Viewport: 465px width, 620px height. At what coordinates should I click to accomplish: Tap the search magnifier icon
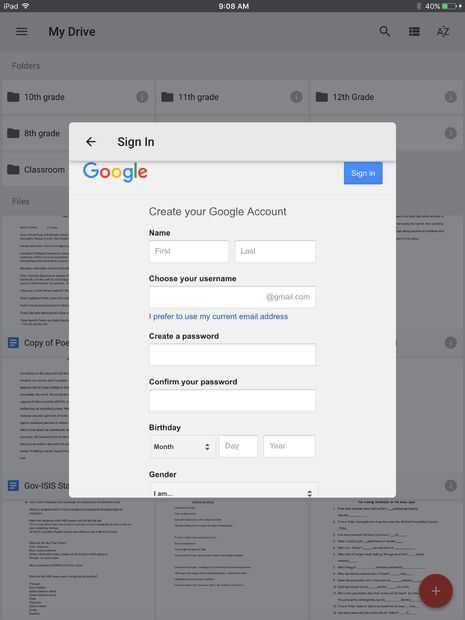tap(384, 31)
